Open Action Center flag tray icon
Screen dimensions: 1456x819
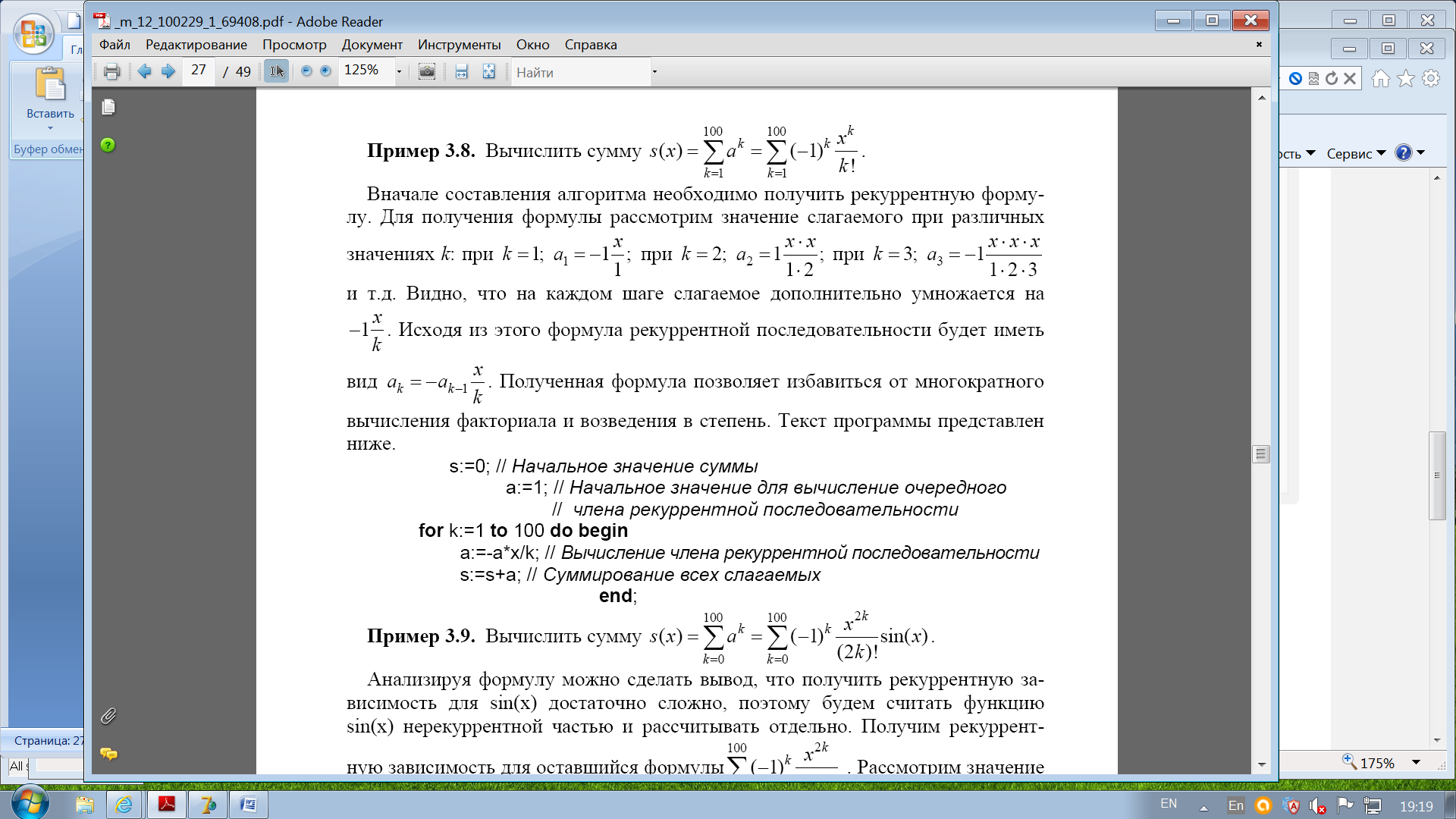(x=1345, y=805)
